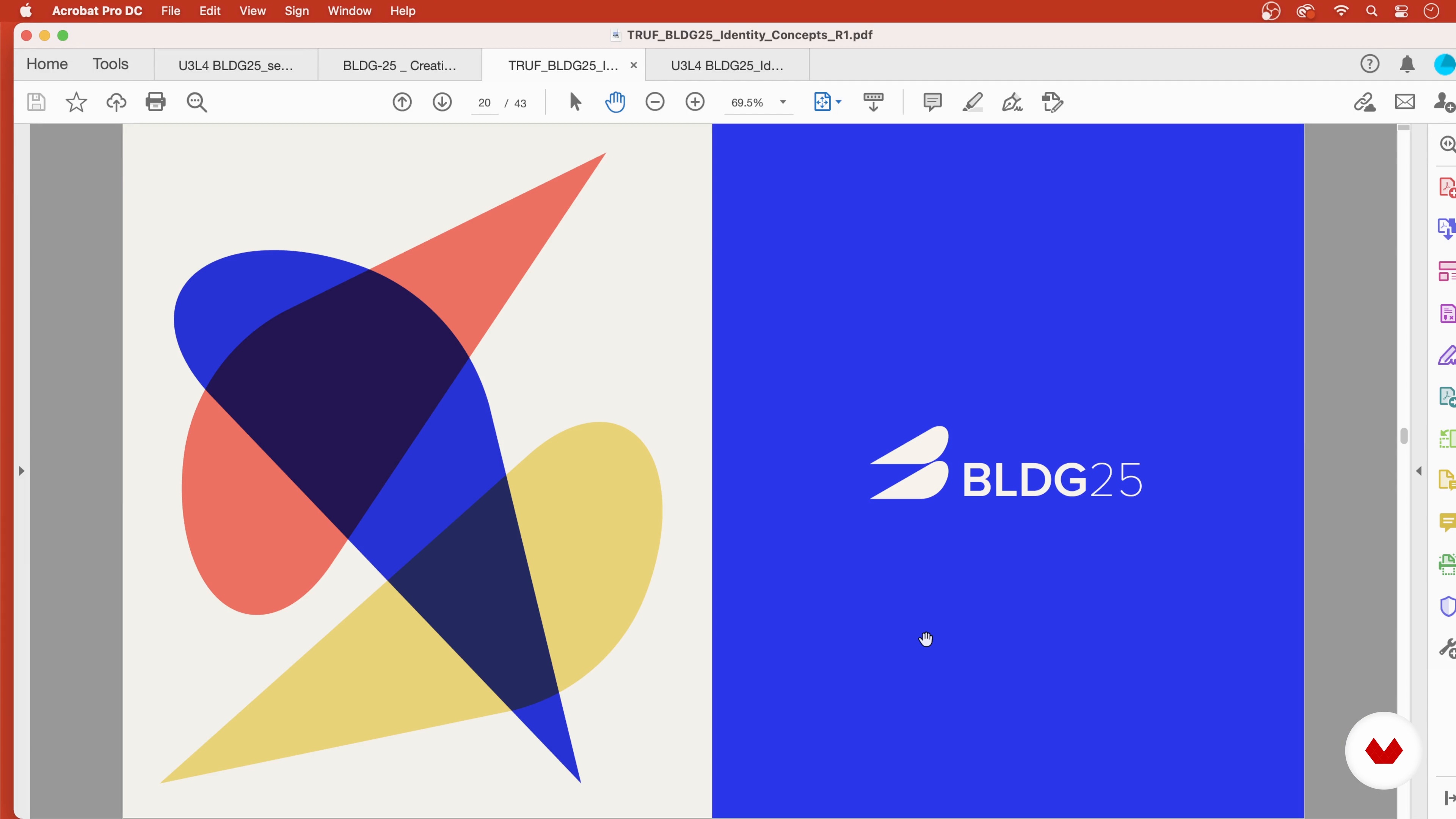Close the TRUF_BLDG25_I... tab
Image resolution: width=1456 pixels, height=819 pixels.
click(x=634, y=65)
